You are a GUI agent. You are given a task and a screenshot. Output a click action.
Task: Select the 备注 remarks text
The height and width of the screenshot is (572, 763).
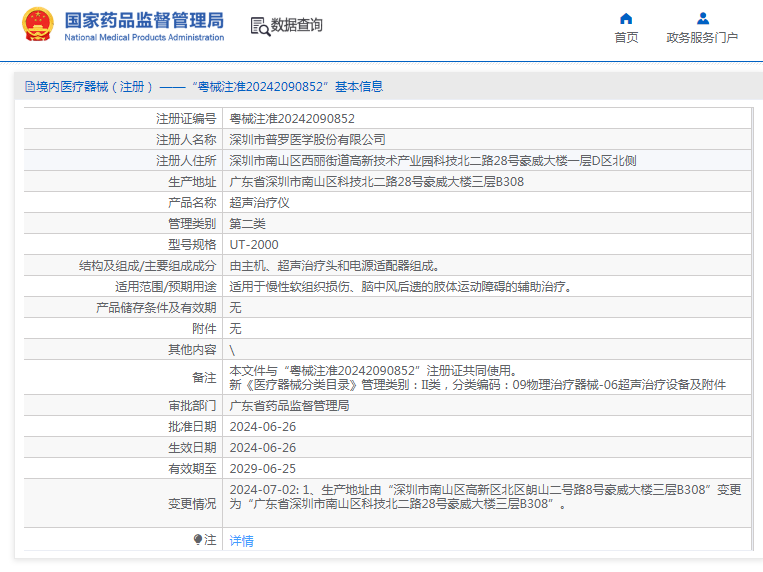[477, 378]
